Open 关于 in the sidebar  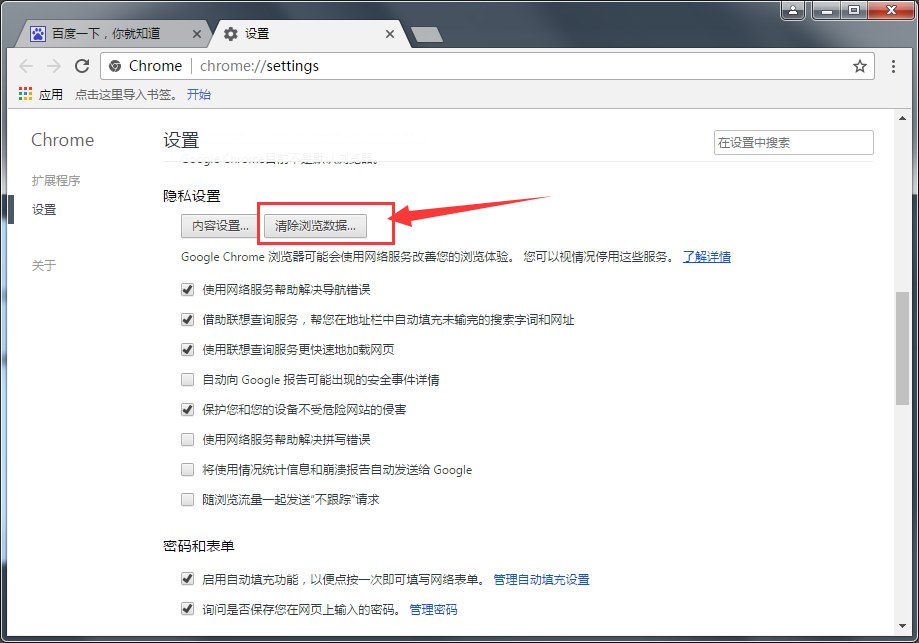pyautogui.click(x=44, y=266)
